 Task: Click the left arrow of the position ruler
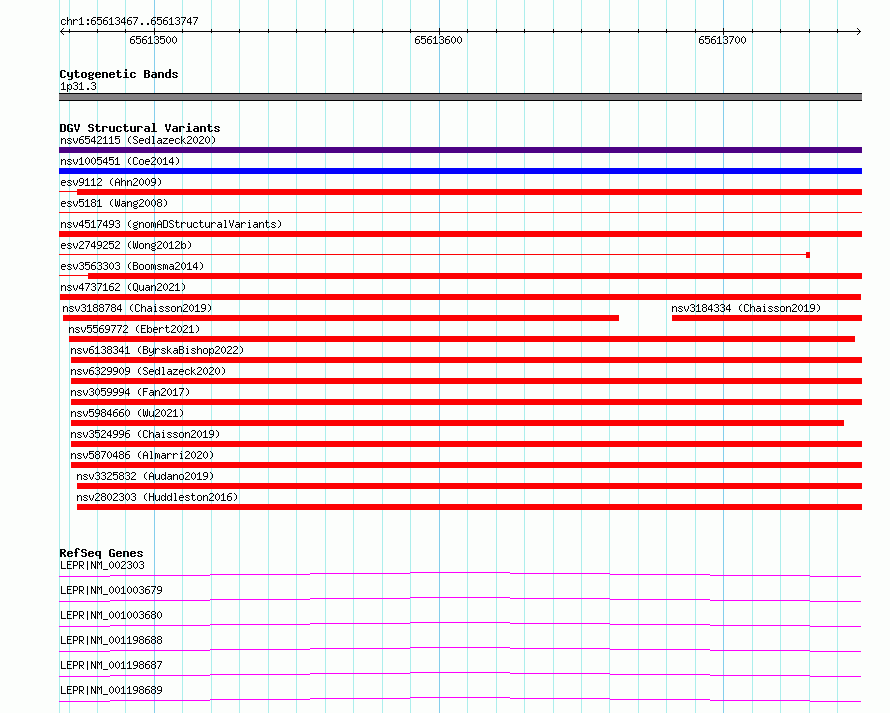[x=64, y=32]
